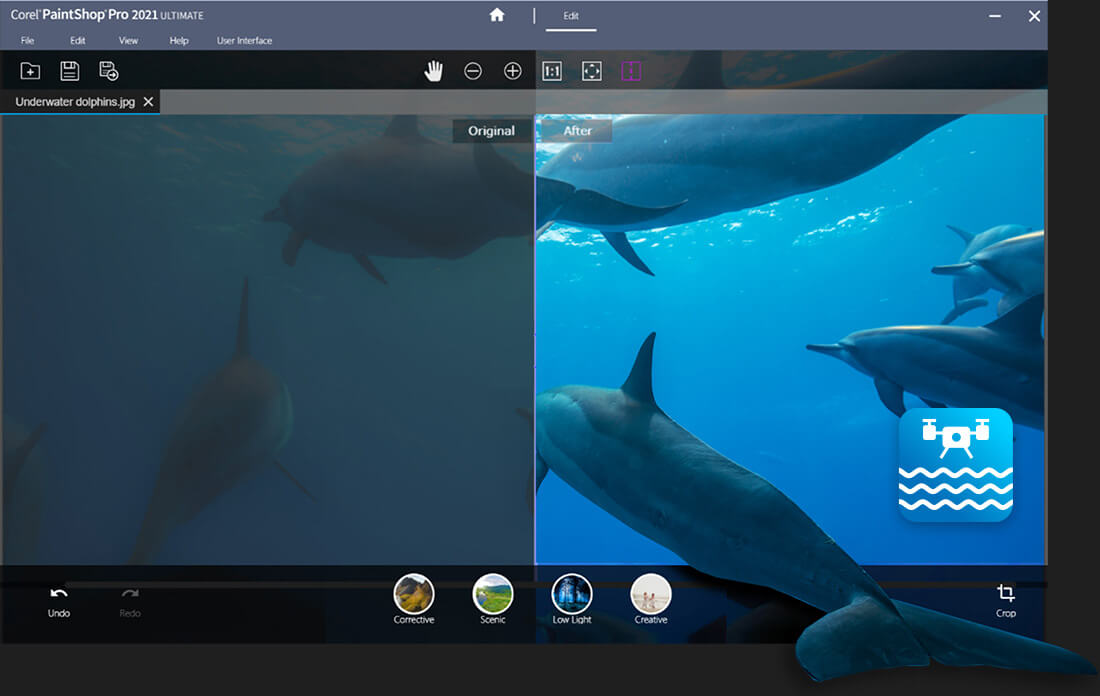
Task: Switch to the Edit workspace tab
Action: (571, 16)
